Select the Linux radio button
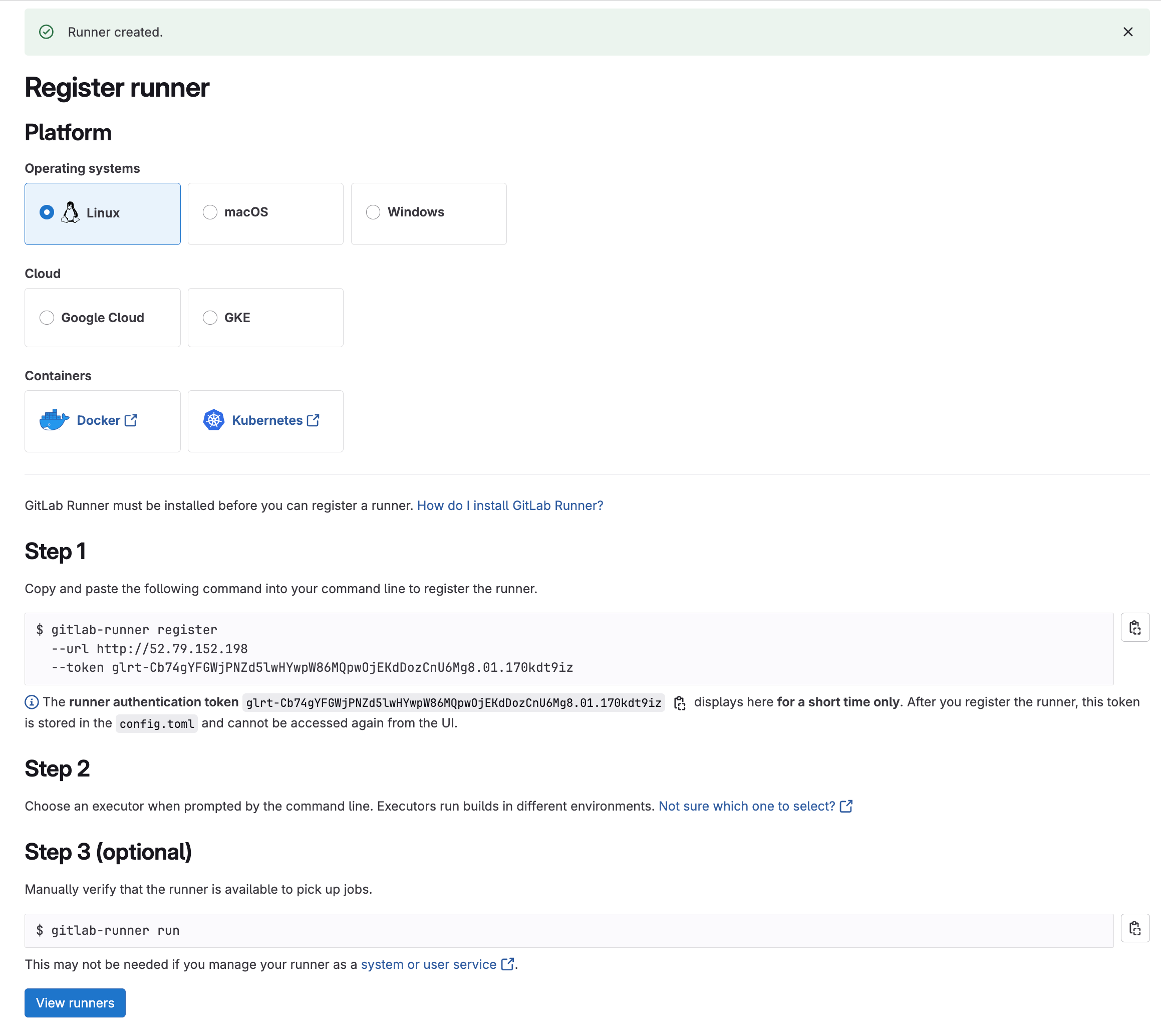This screenshot has height=1036, width=1161. tap(47, 212)
